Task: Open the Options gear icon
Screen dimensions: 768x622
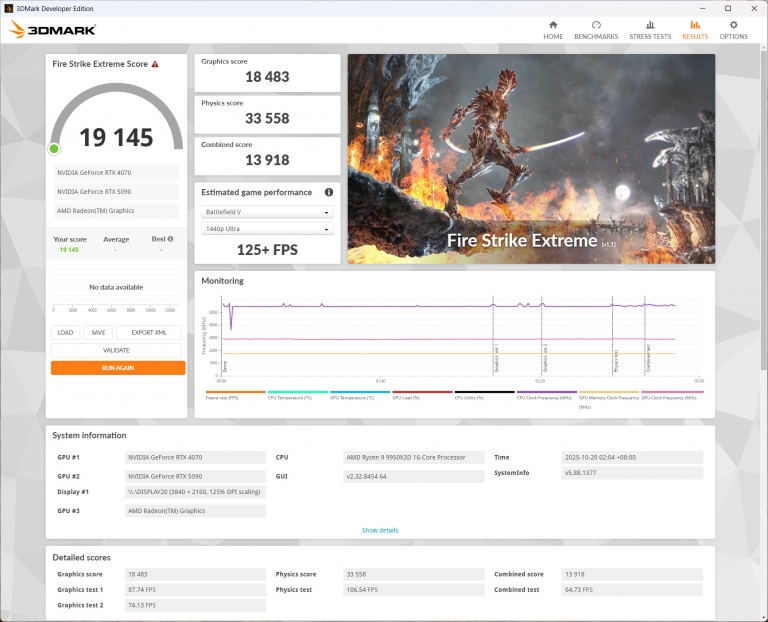Action: (x=733, y=25)
